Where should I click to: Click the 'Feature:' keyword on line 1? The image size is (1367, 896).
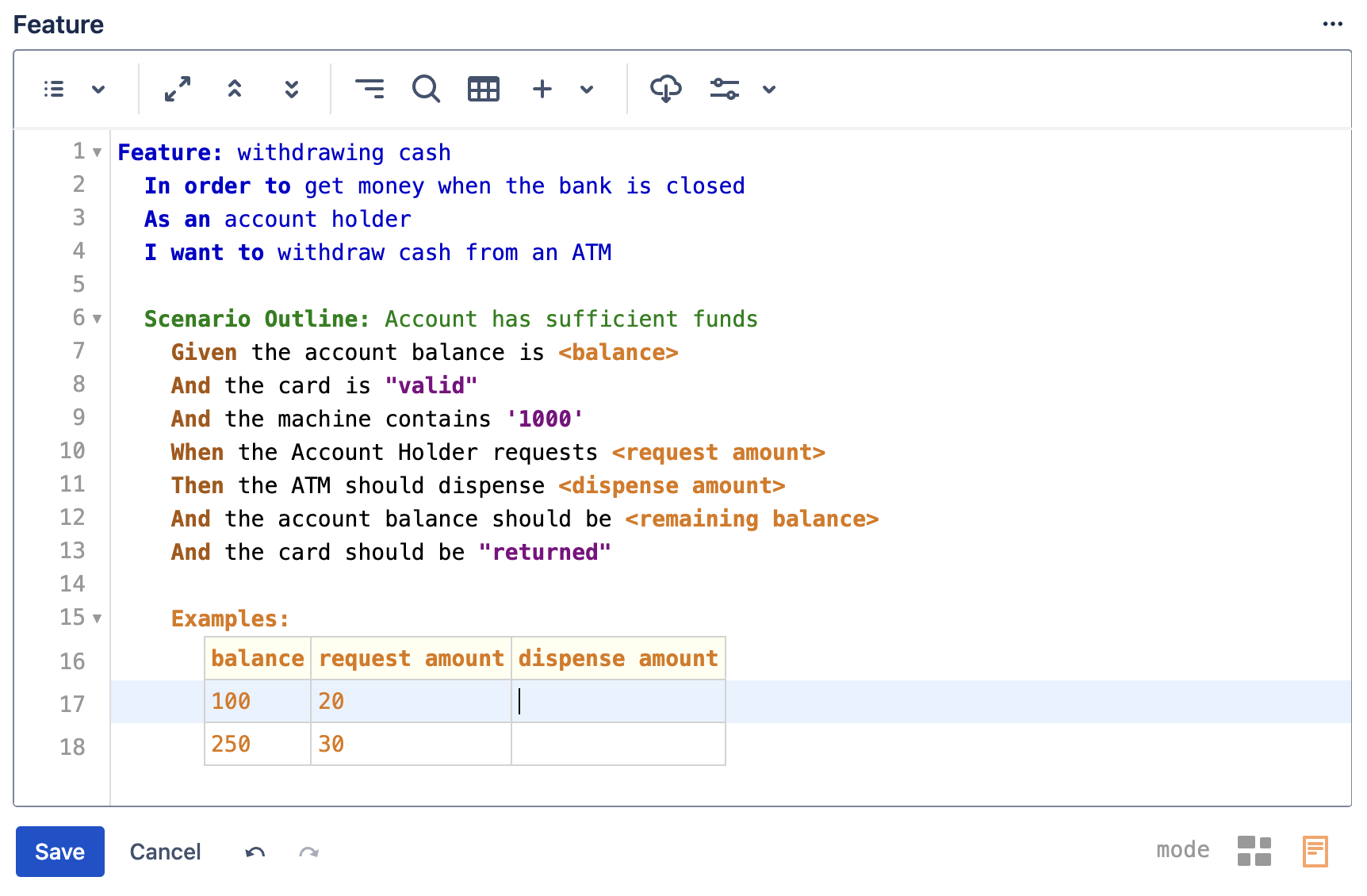point(170,152)
